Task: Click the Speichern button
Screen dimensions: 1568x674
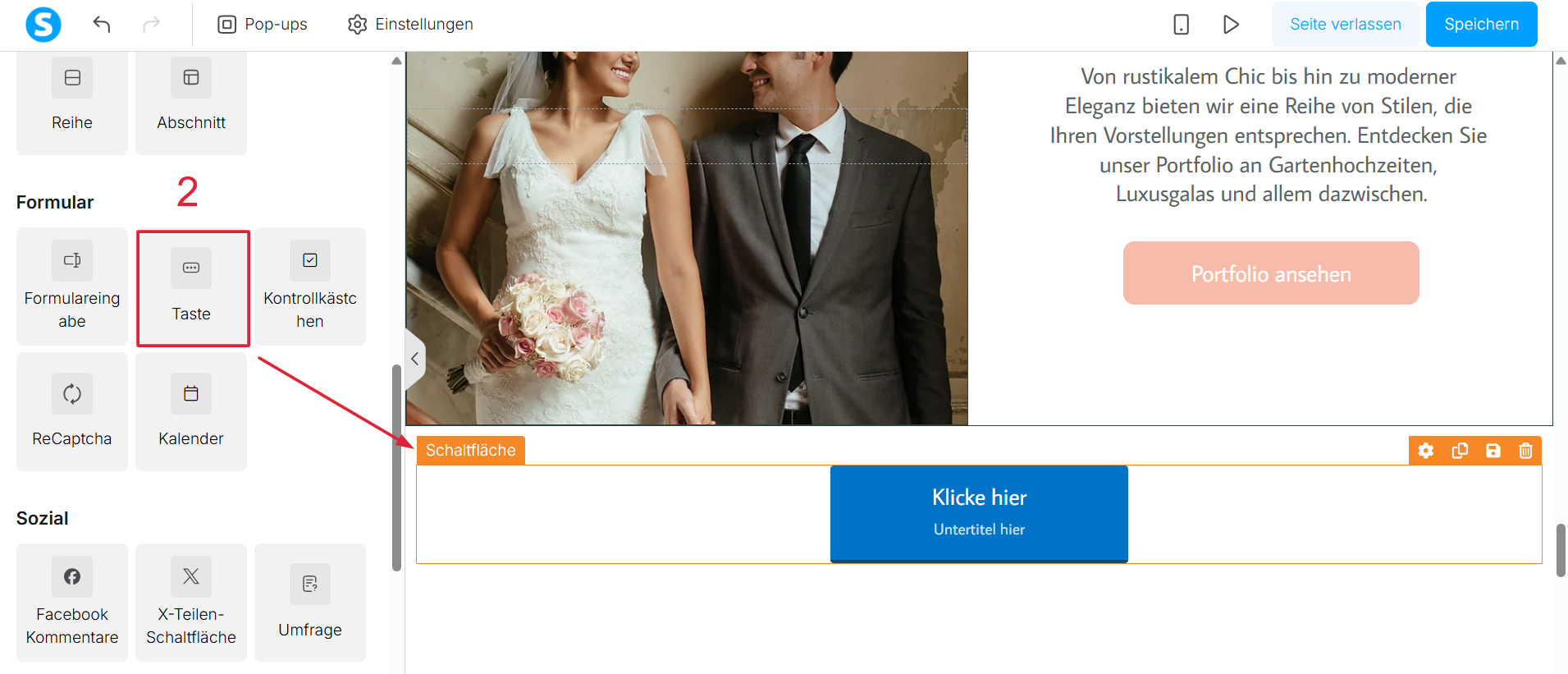Action: point(1481,25)
